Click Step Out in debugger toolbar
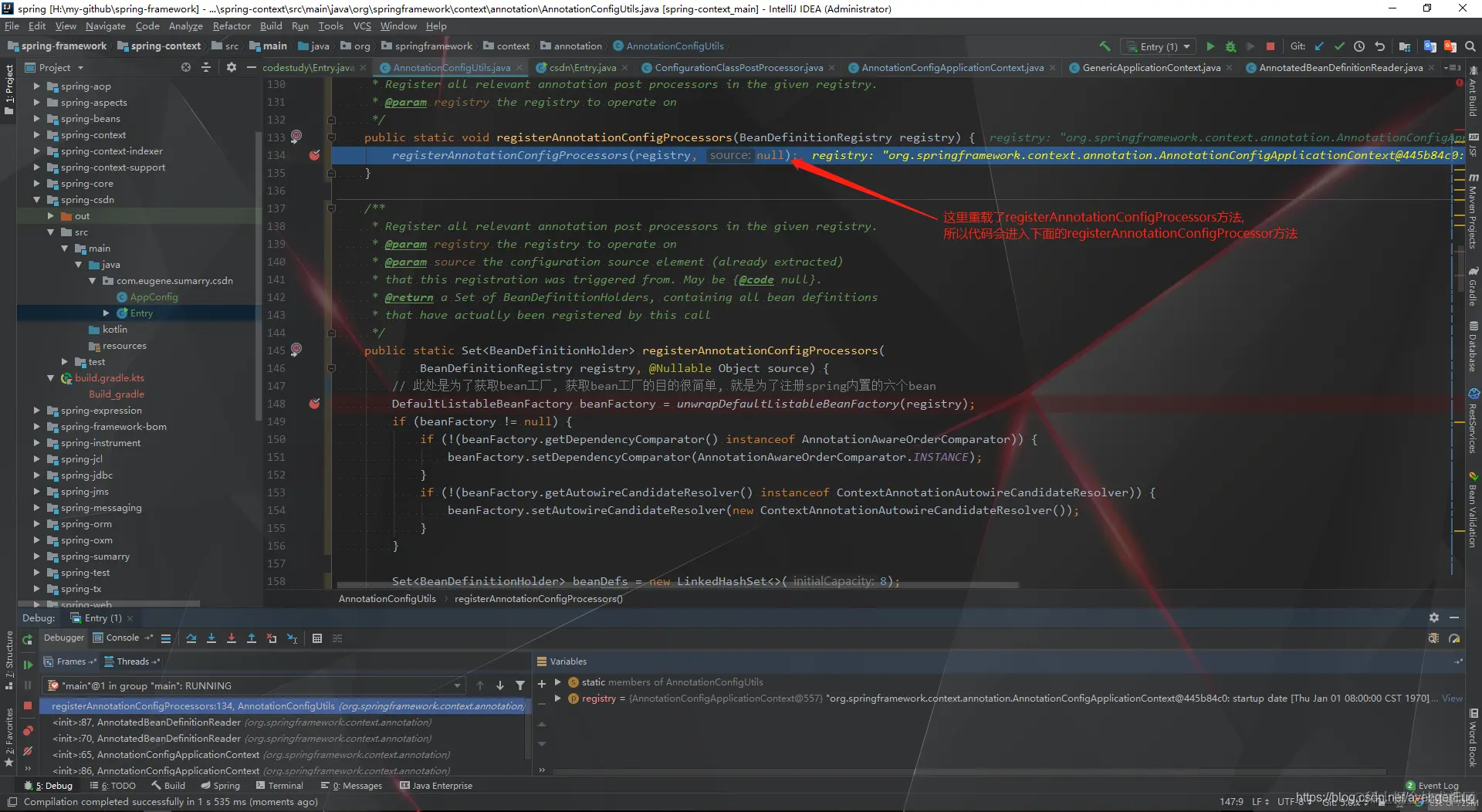 click(252, 638)
